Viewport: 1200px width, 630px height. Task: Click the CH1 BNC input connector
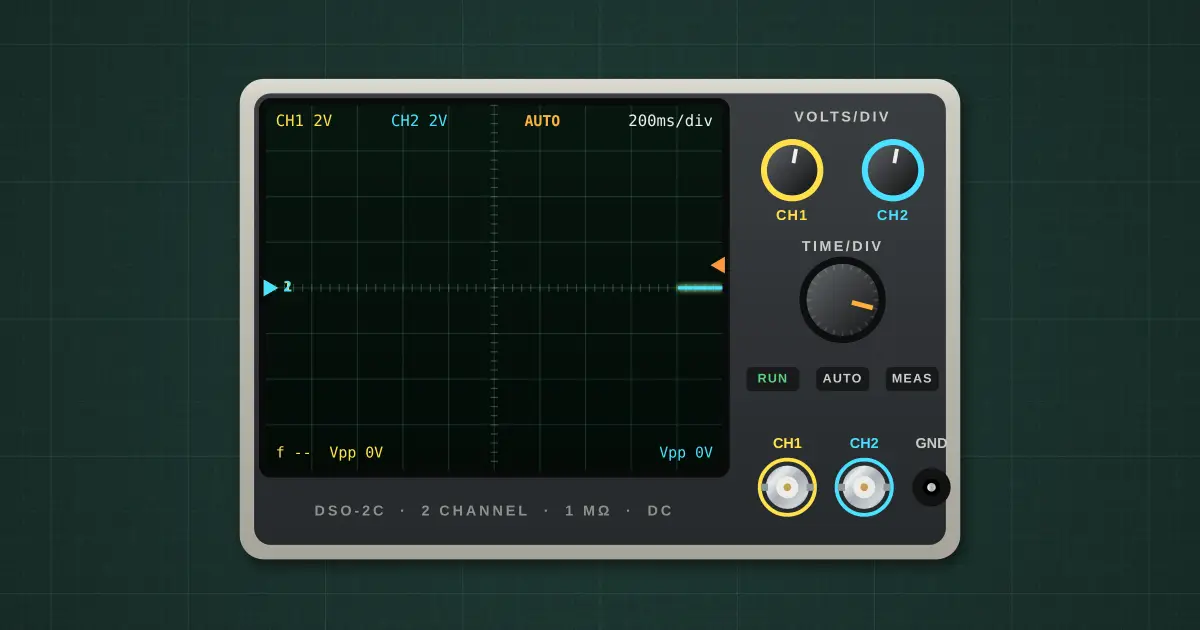(x=787, y=487)
